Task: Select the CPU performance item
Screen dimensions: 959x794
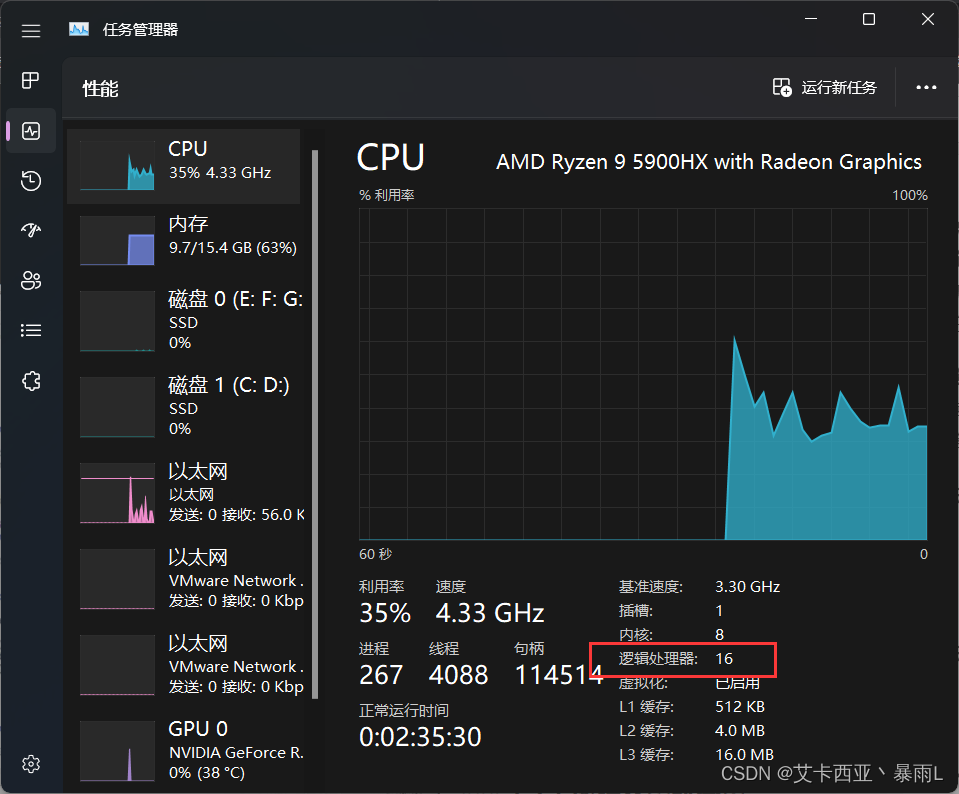Action: 183,166
